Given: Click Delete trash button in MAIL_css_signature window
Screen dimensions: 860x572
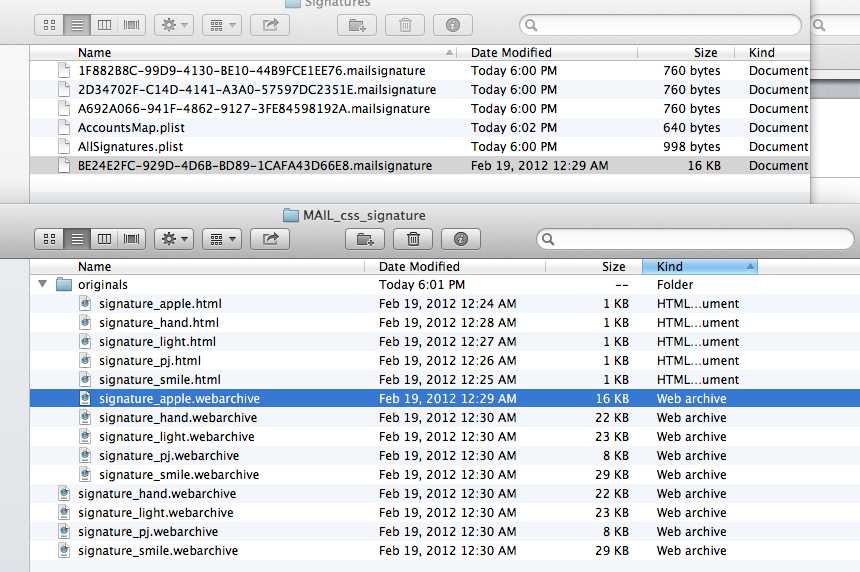Looking at the screenshot, I should tap(413, 239).
